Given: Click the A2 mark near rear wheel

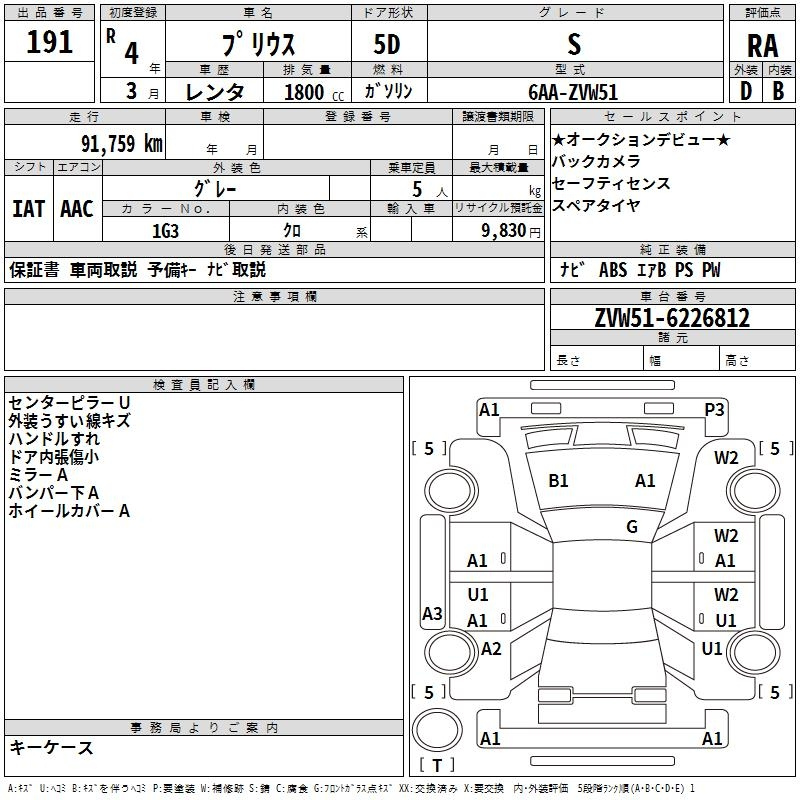Looking at the screenshot, I should [x=491, y=649].
